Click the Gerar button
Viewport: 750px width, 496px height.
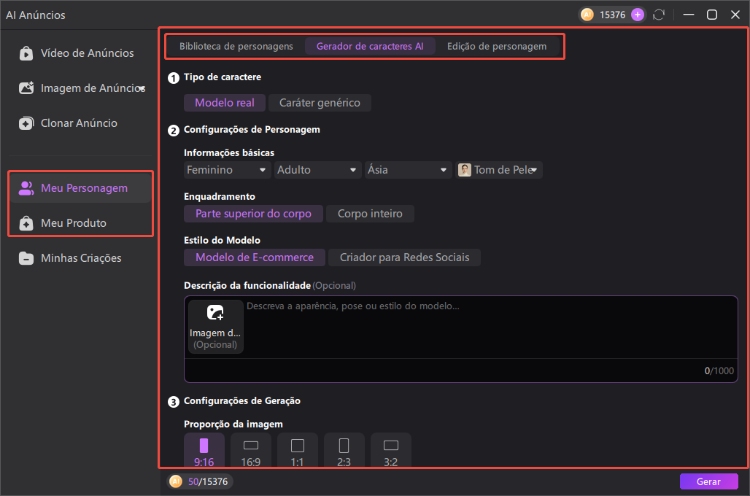click(708, 482)
